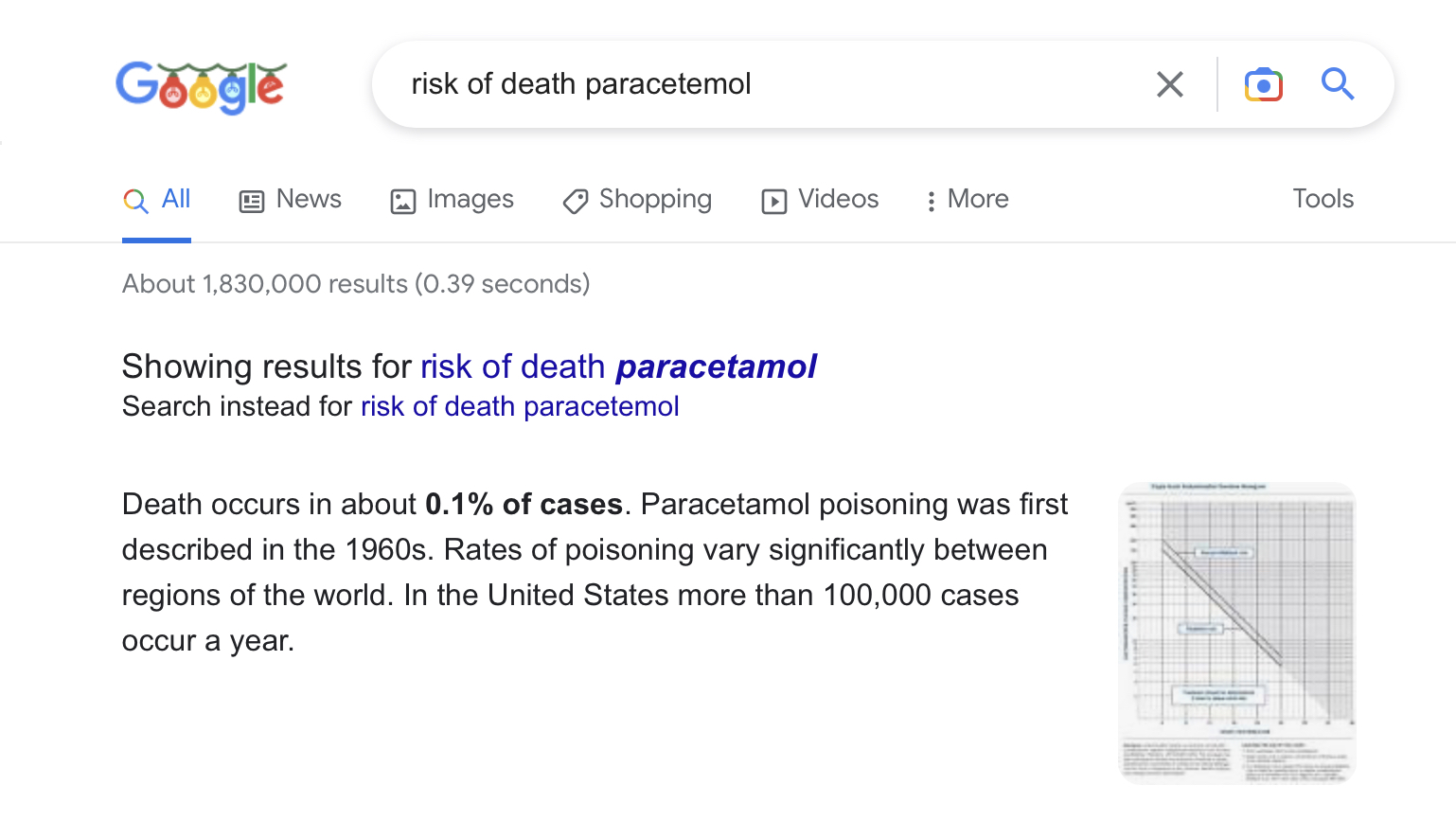Click the blue magnifying glass search icon
1456x821 pixels.
point(1337,84)
